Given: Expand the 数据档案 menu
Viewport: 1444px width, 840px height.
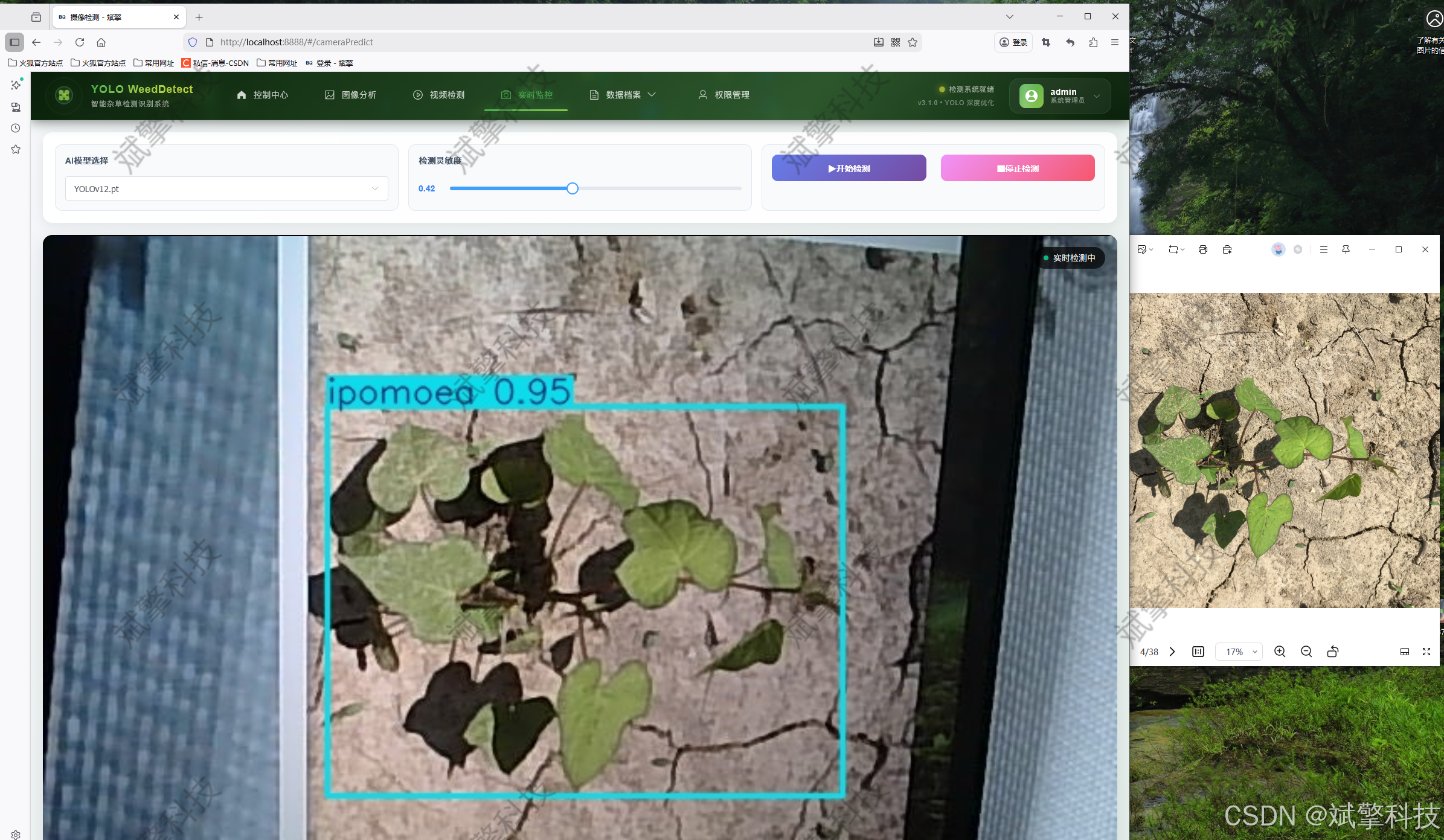Looking at the screenshot, I should pos(623,95).
